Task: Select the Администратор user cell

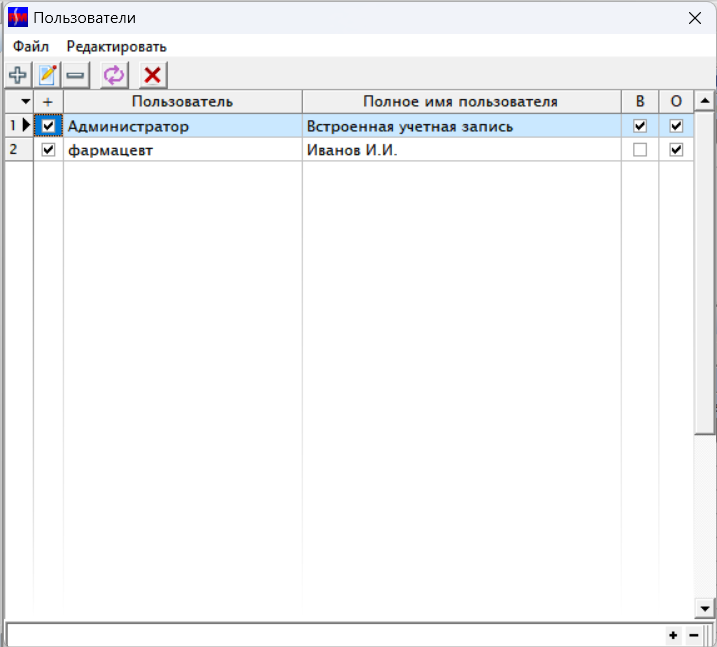Action: 182,126
